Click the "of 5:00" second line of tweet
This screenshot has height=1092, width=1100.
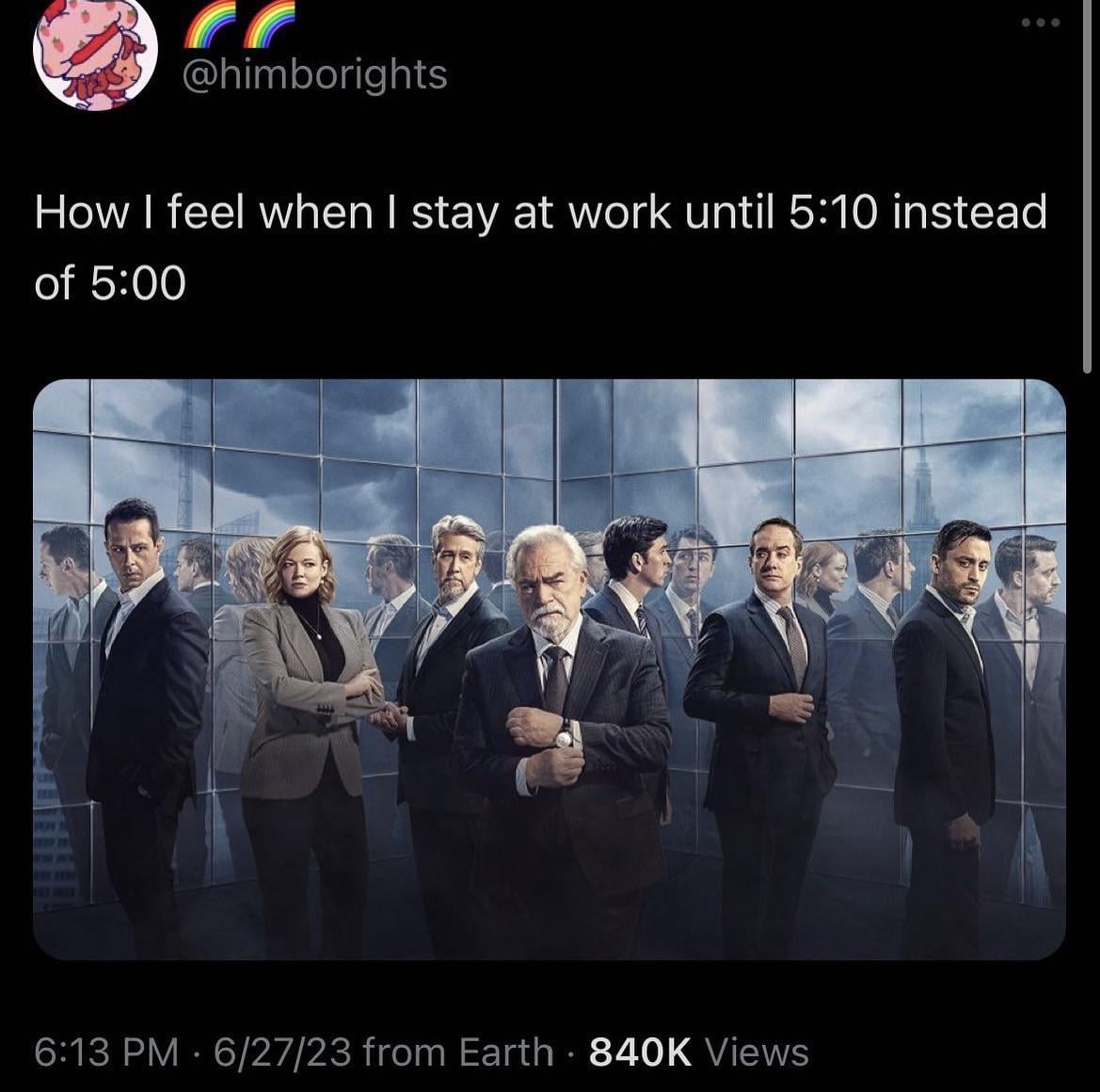[x=110, y=283]
